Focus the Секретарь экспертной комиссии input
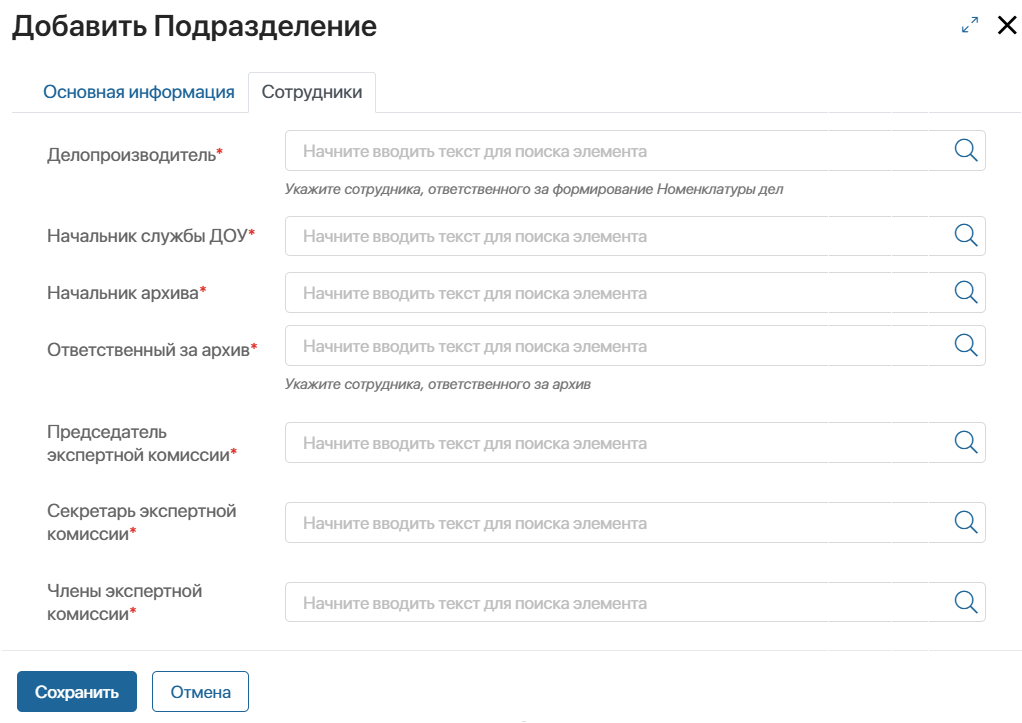 tap(600, 522)
